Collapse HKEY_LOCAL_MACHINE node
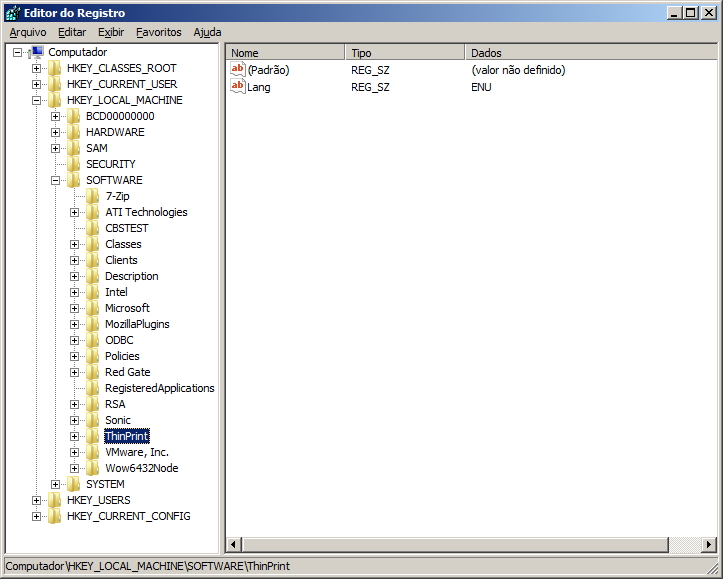Viewport: 723px width, 579px height. (x=36, y=100)
